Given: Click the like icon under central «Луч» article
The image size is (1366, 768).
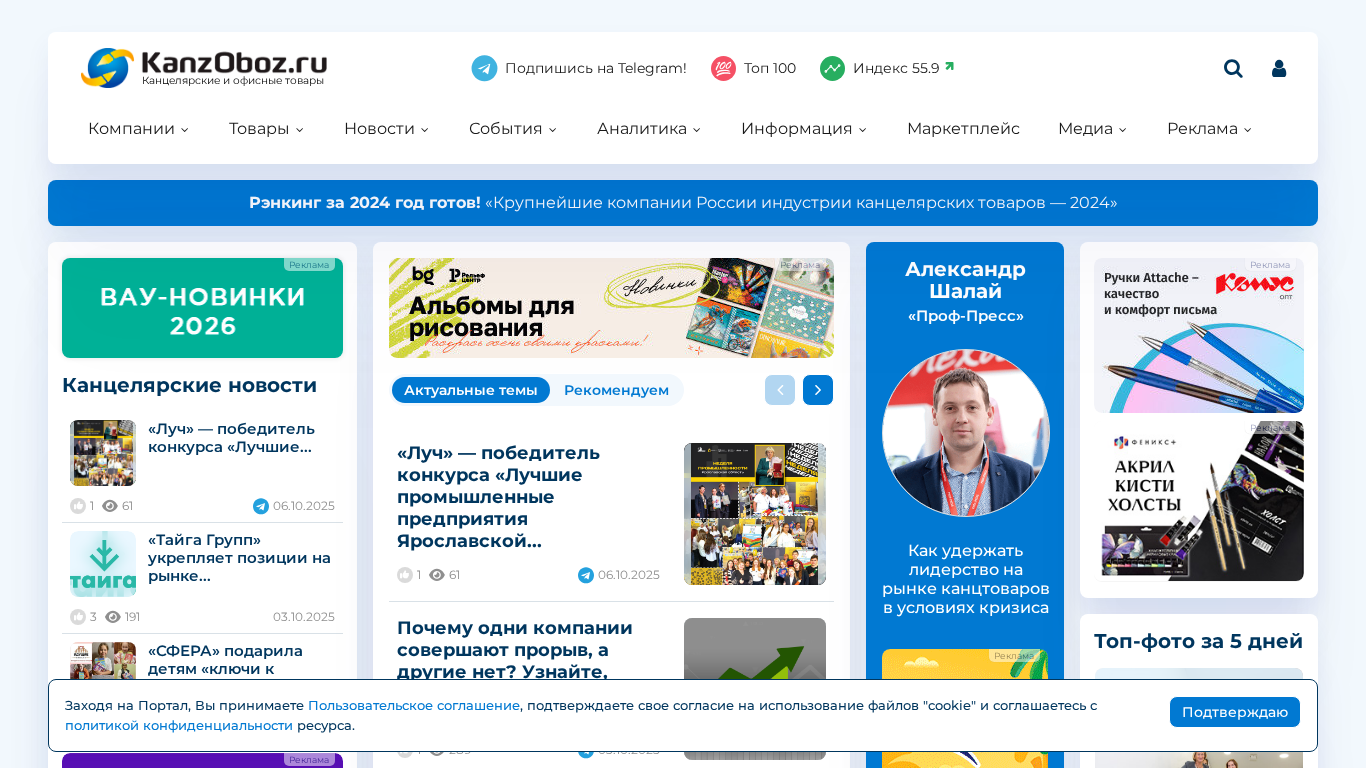Looking at the screenshot, I should coord(405,575).
